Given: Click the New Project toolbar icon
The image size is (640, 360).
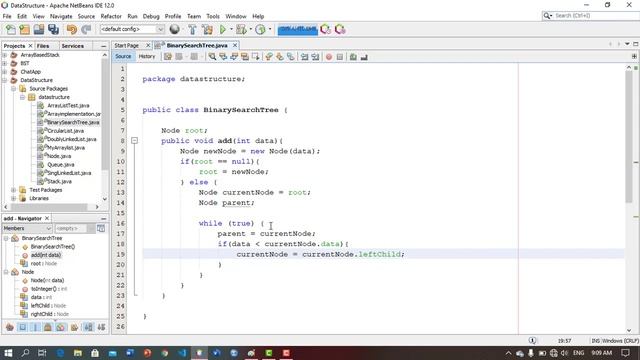Looking at the screenshot, I should click(24, 29).
